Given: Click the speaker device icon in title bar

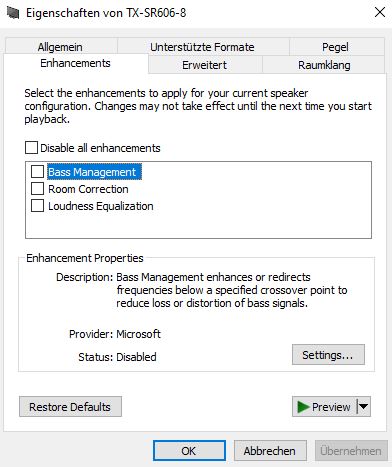Looking at the screenshot, I should (13, 13).
